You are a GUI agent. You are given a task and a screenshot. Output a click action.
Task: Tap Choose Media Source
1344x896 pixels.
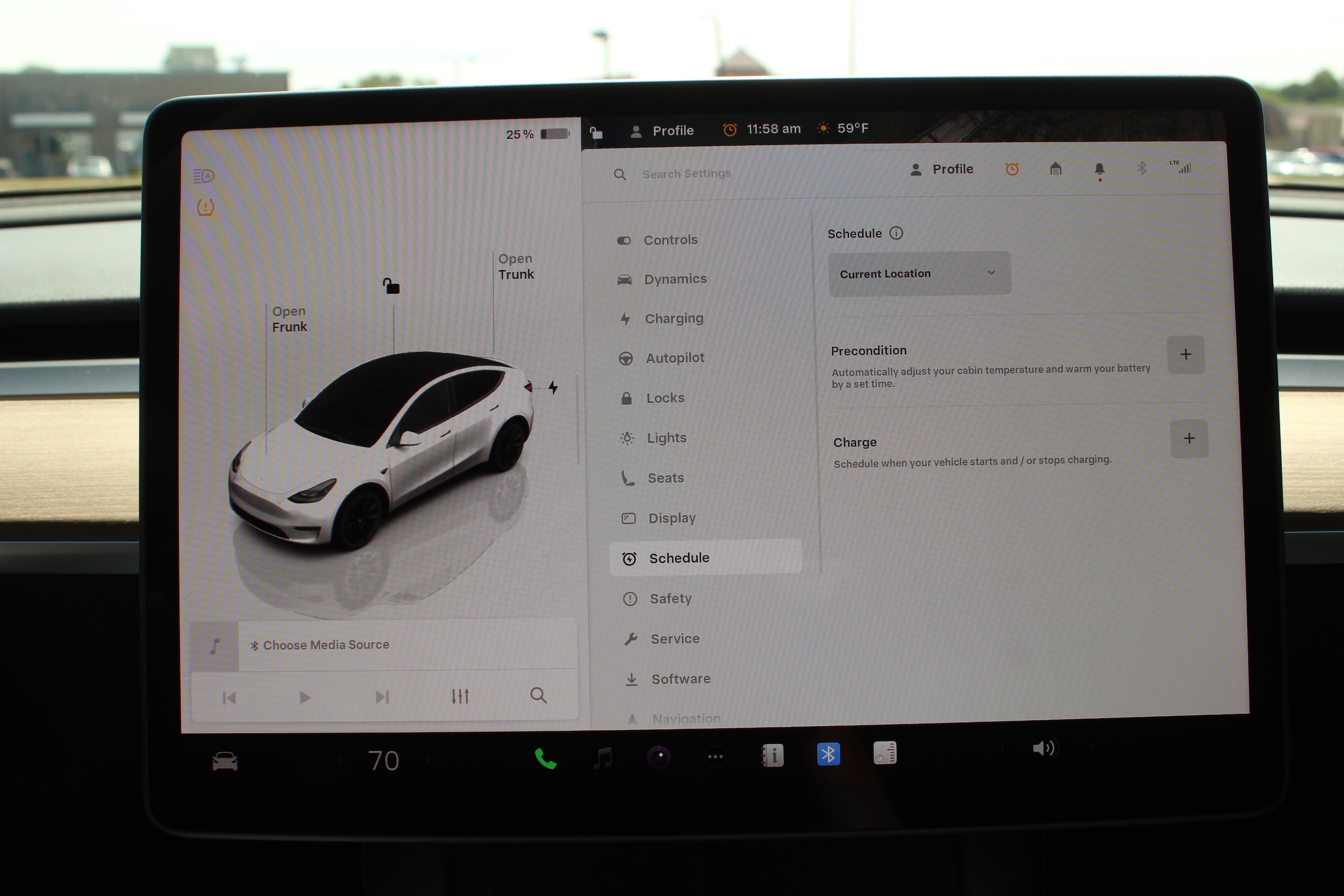(x=320, y=645)
